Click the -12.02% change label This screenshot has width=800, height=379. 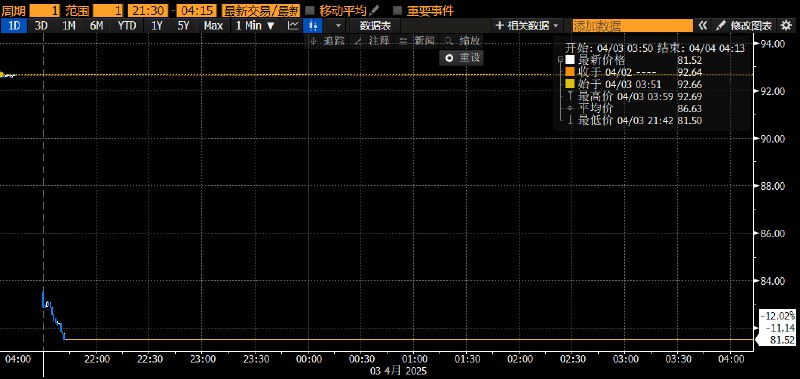pyautogui.click(x=779, y=316)
